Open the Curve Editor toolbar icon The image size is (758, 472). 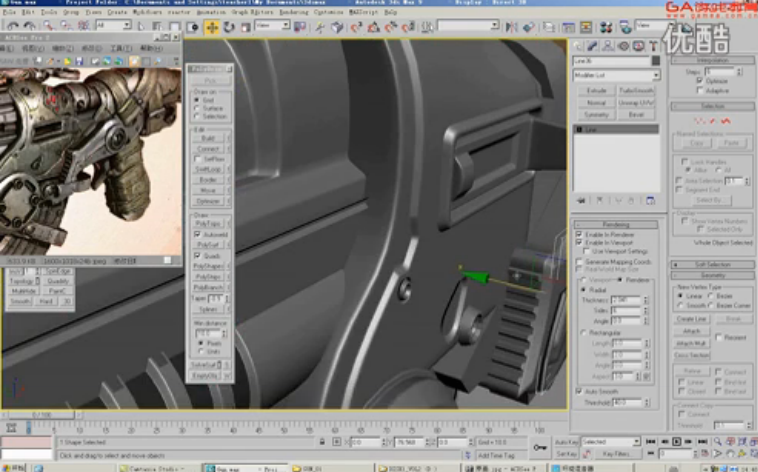point(568,27)
